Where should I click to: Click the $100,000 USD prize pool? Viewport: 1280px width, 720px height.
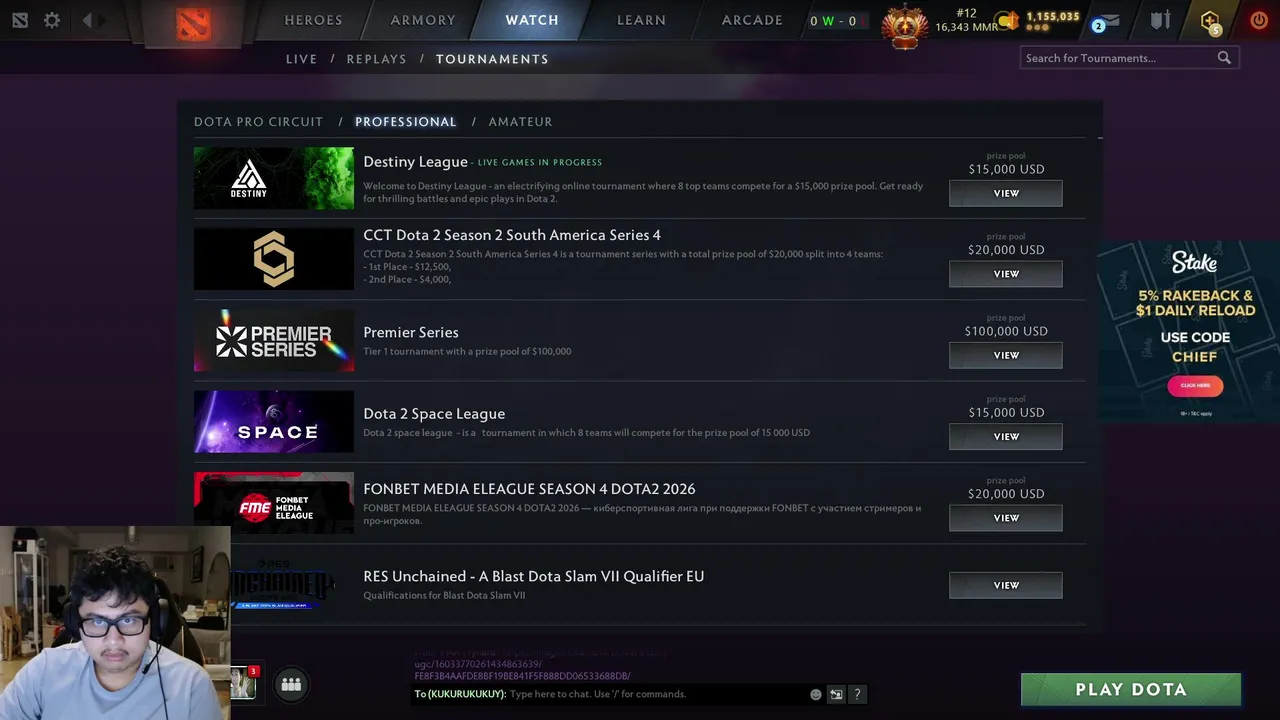(x=1006, y=331)
